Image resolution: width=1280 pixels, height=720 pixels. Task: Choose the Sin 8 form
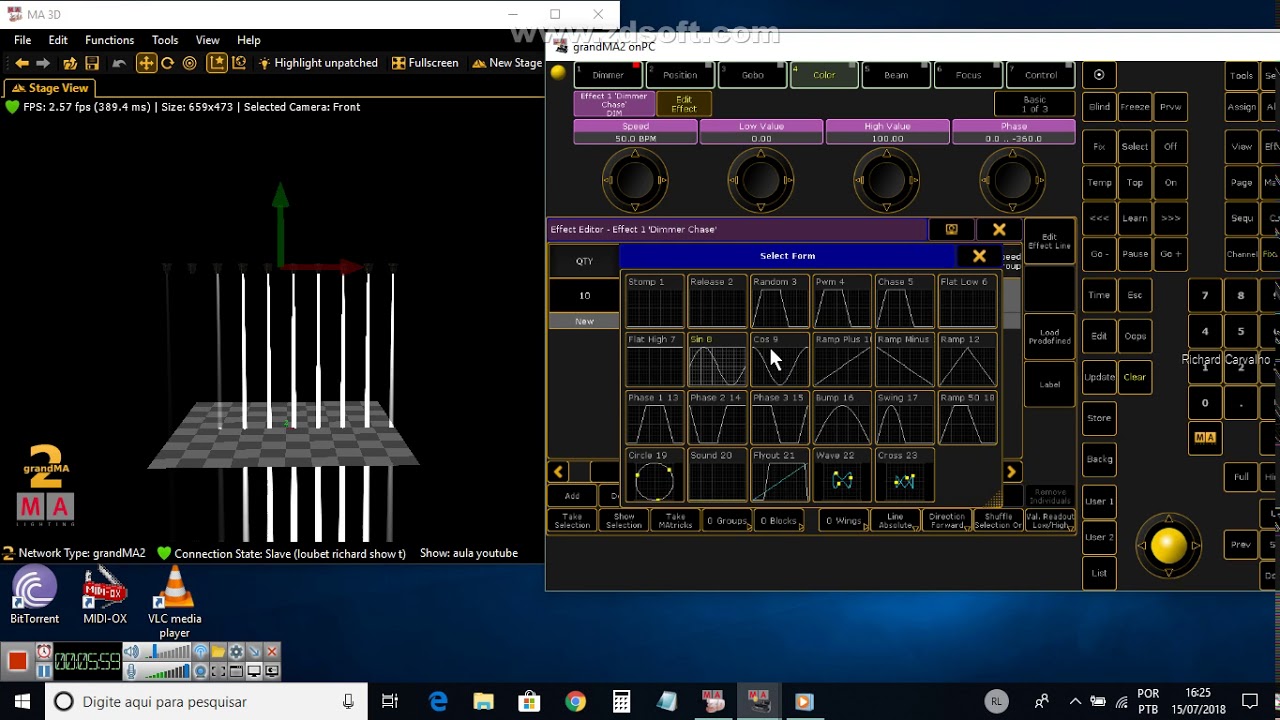(x=717, y=360)
